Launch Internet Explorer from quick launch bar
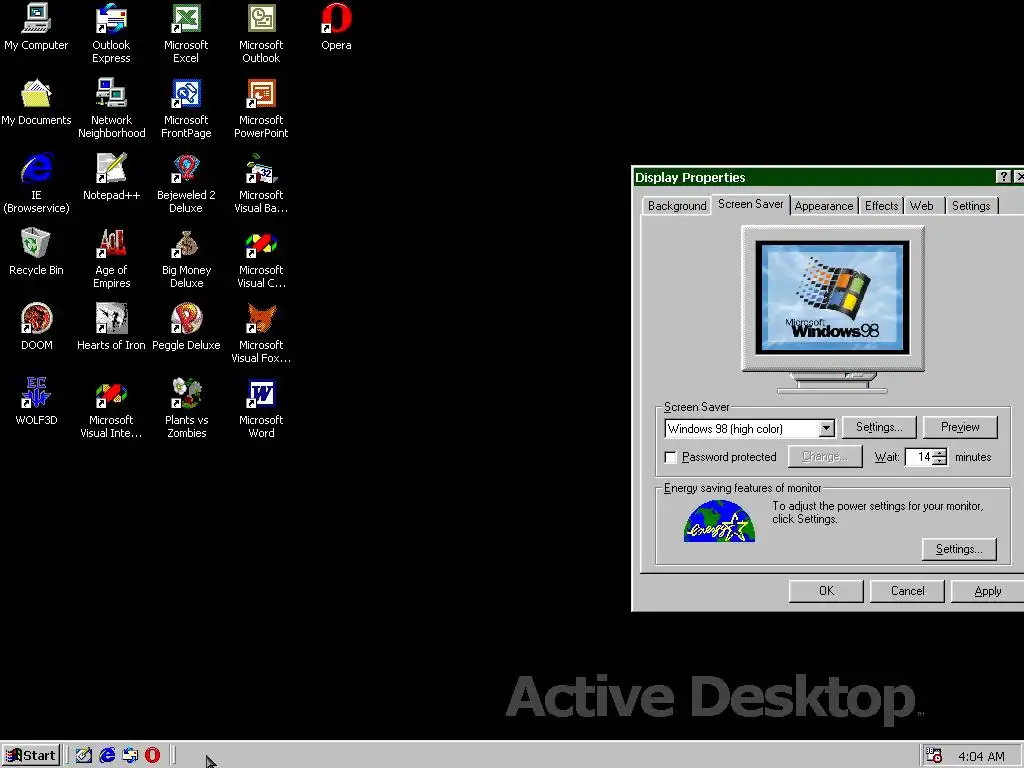Image resolution: width=1024 pixels, height=768 pixels. 107,756
